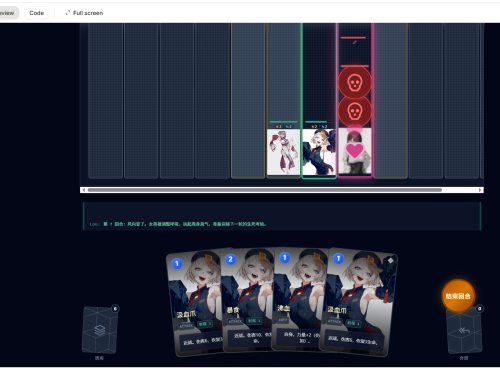Target the enemy portrait in the pink lane

click(x=355, y=151)
